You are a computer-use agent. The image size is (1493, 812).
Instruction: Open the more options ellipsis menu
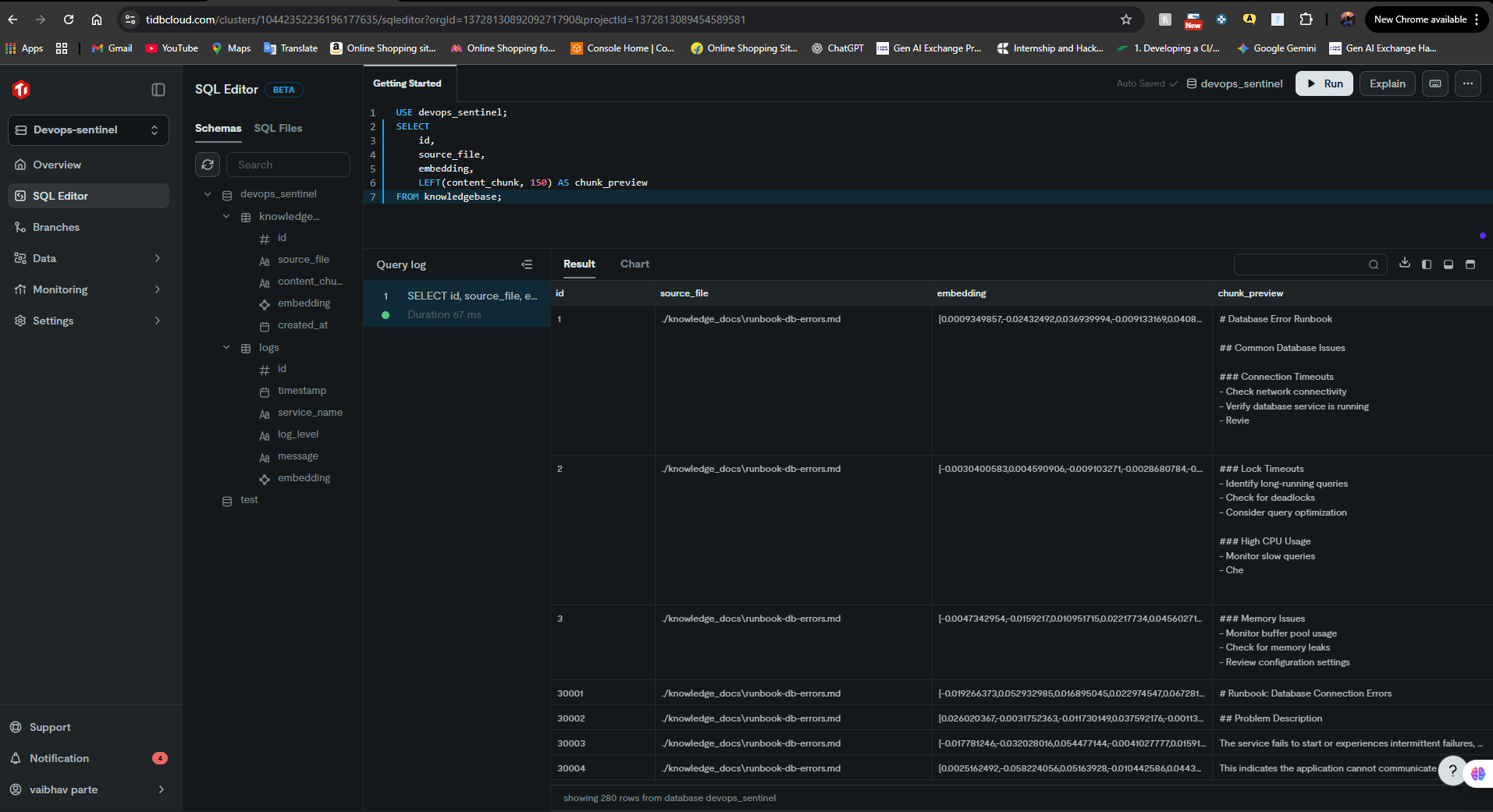pos(1468,83)
